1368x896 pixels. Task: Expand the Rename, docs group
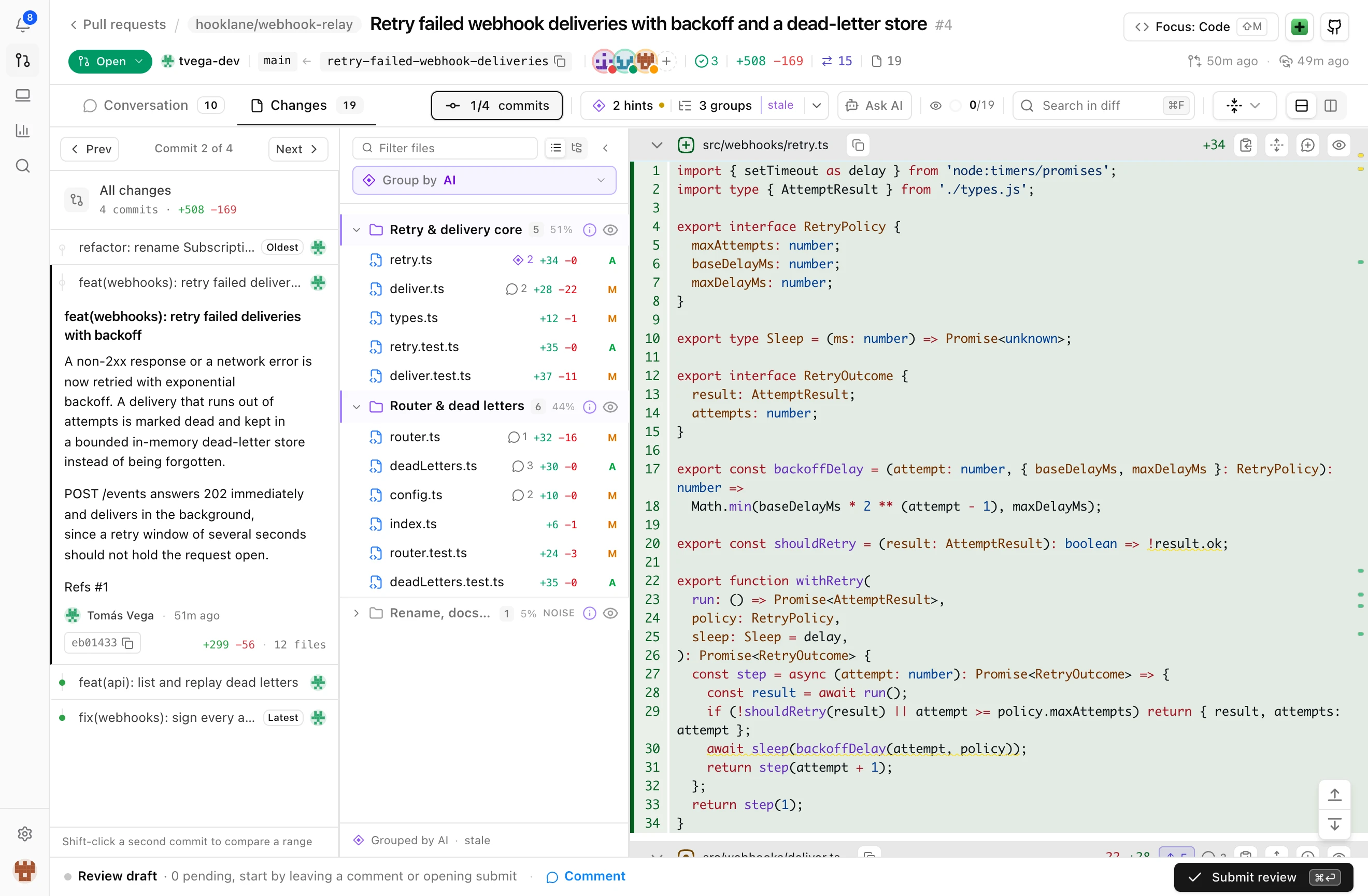(x=357, y=613)
